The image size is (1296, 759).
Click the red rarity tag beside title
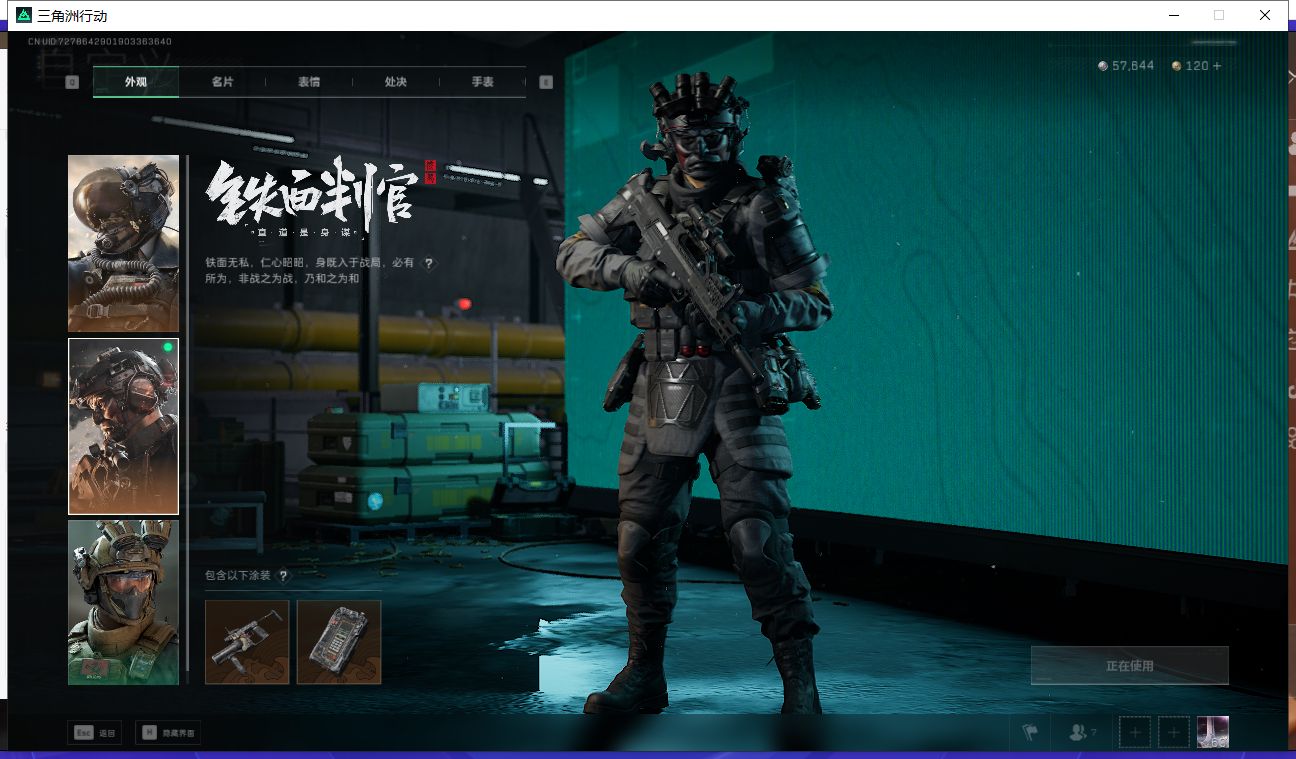coord(431,171)
